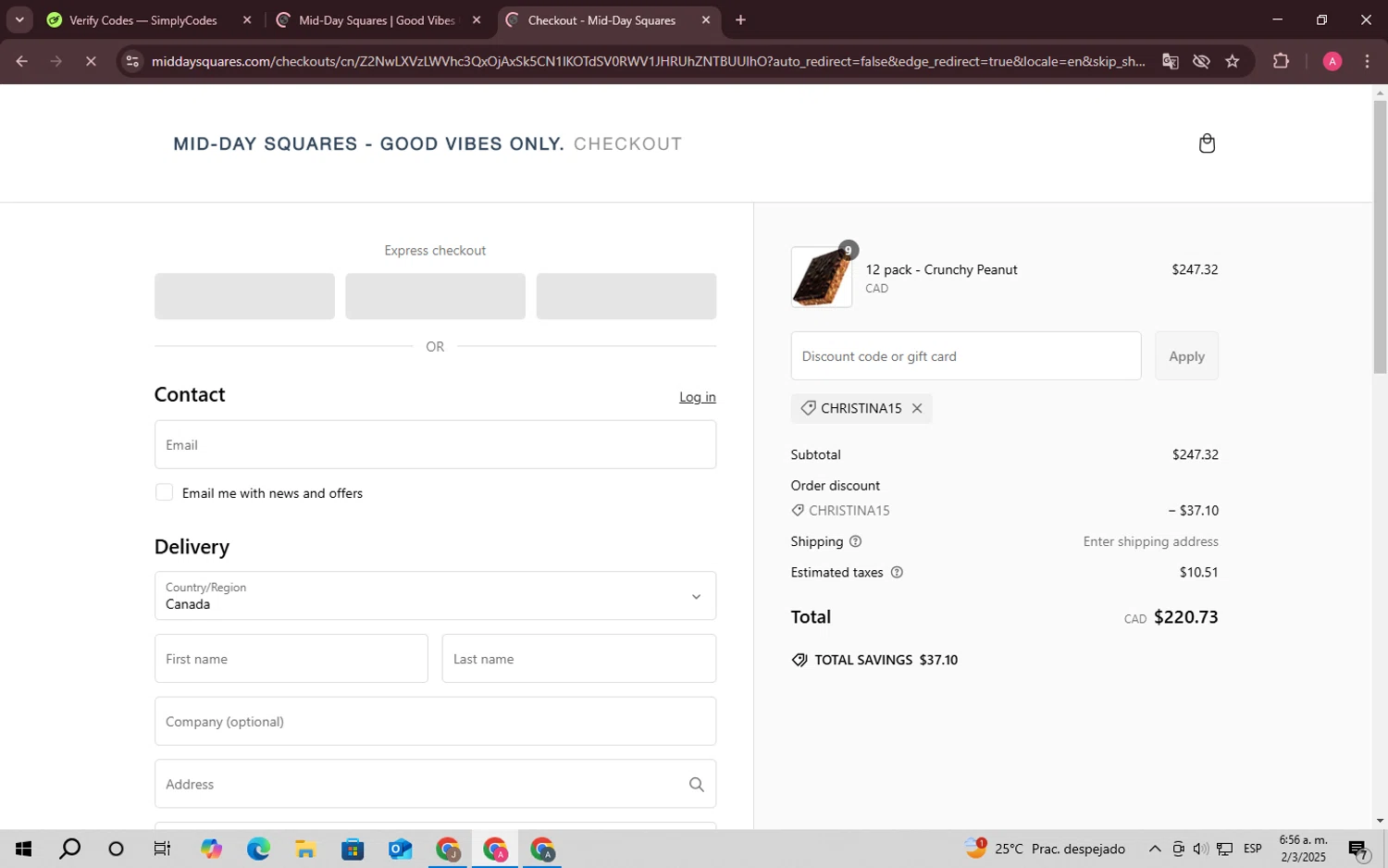Close the Verify Codes tab
Viewport: 1388px width, 868px height.
point(247,20)
